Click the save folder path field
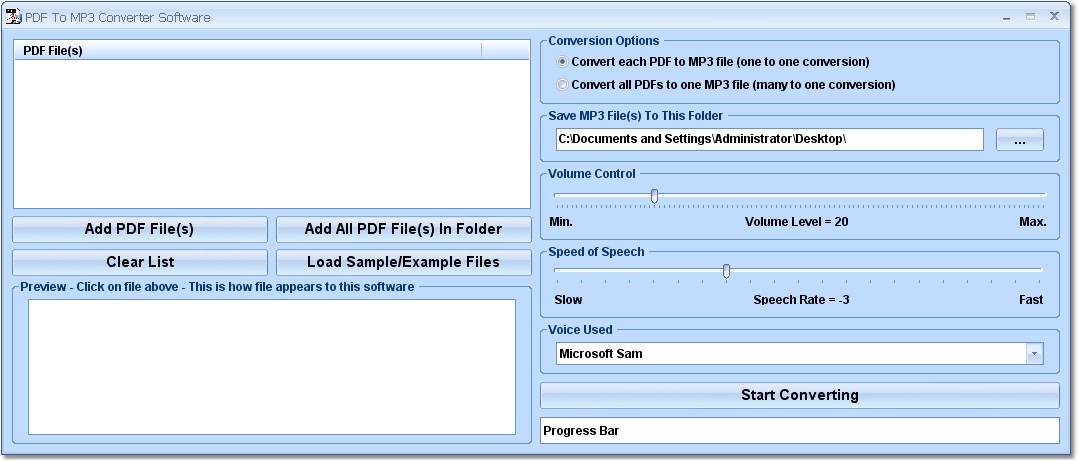This screenshot has height=462, width=1078. coord(769,139)
